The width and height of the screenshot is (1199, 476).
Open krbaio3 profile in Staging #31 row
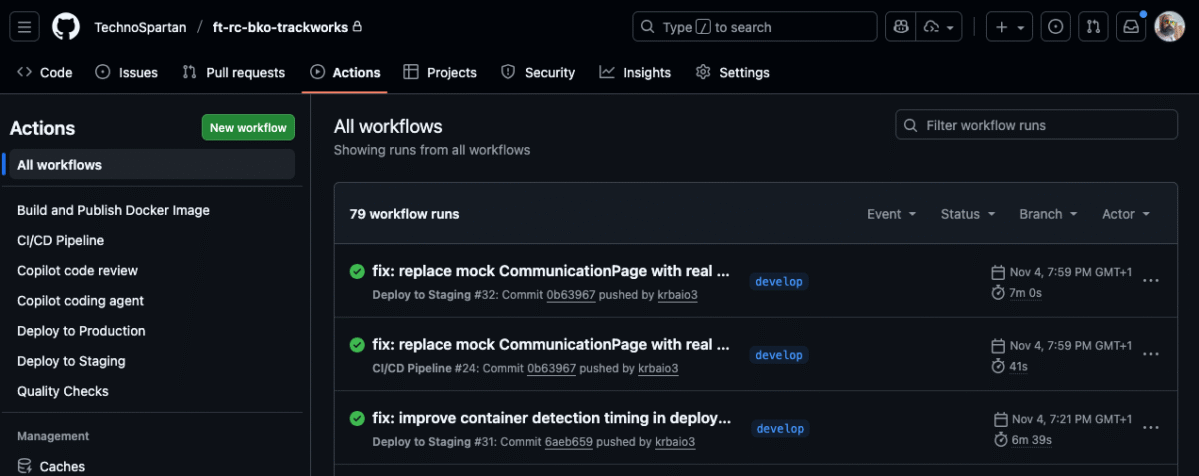pyautogui.click(x=675, y=442)
